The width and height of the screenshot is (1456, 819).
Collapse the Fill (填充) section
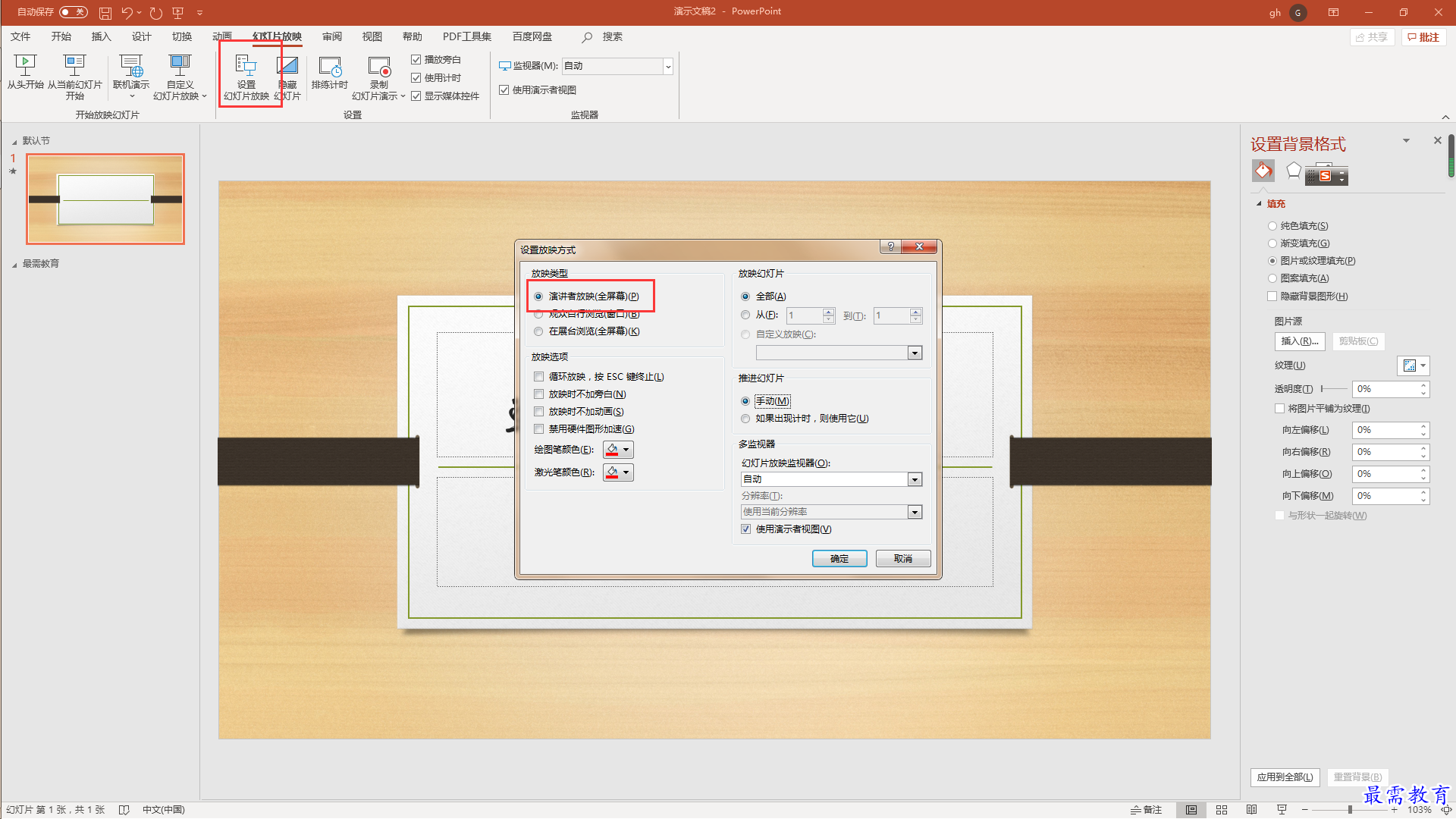click(1260, 204)
